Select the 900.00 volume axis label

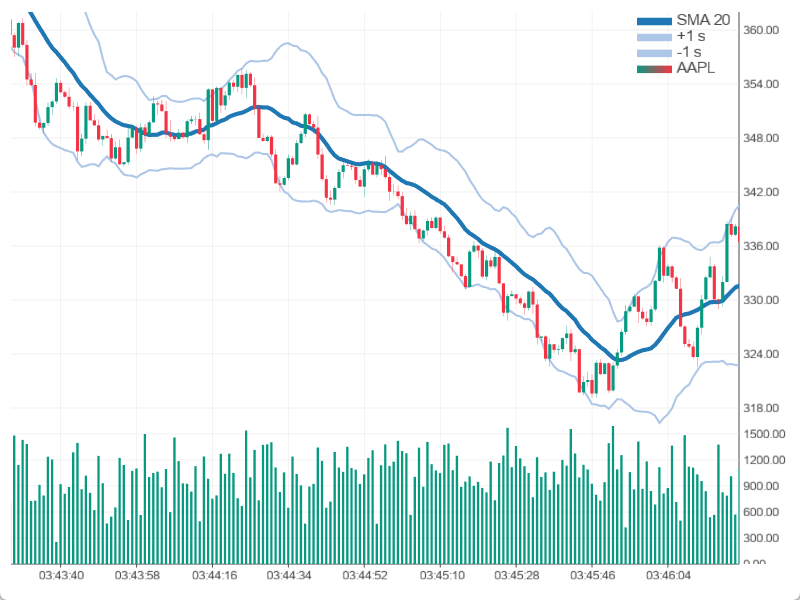(762, 486)
